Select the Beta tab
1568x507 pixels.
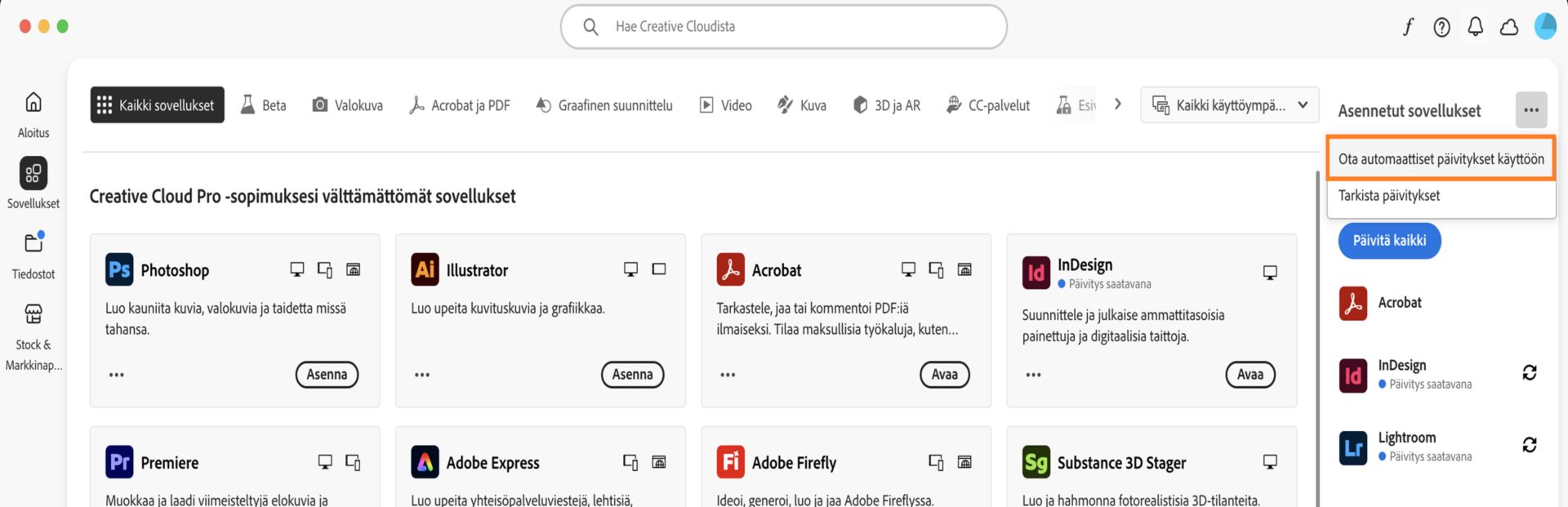click(x=263, y=105)
